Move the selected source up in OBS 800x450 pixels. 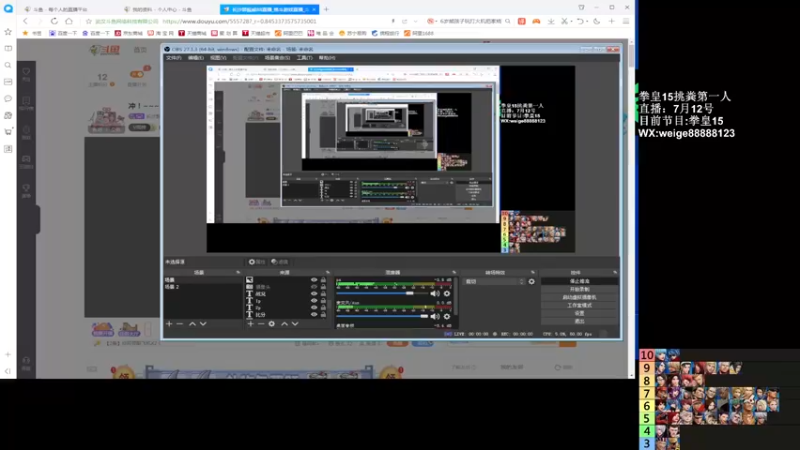[x=284, y=324]
